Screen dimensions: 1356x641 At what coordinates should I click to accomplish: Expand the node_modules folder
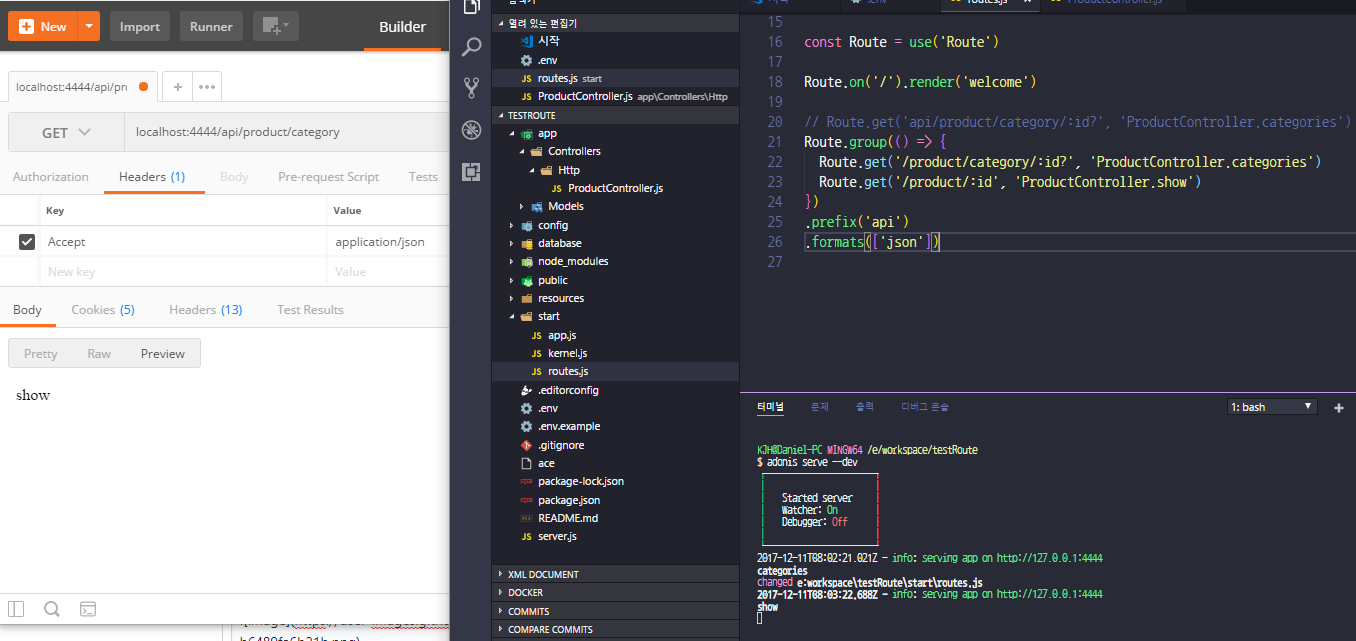tap(513, 262)
